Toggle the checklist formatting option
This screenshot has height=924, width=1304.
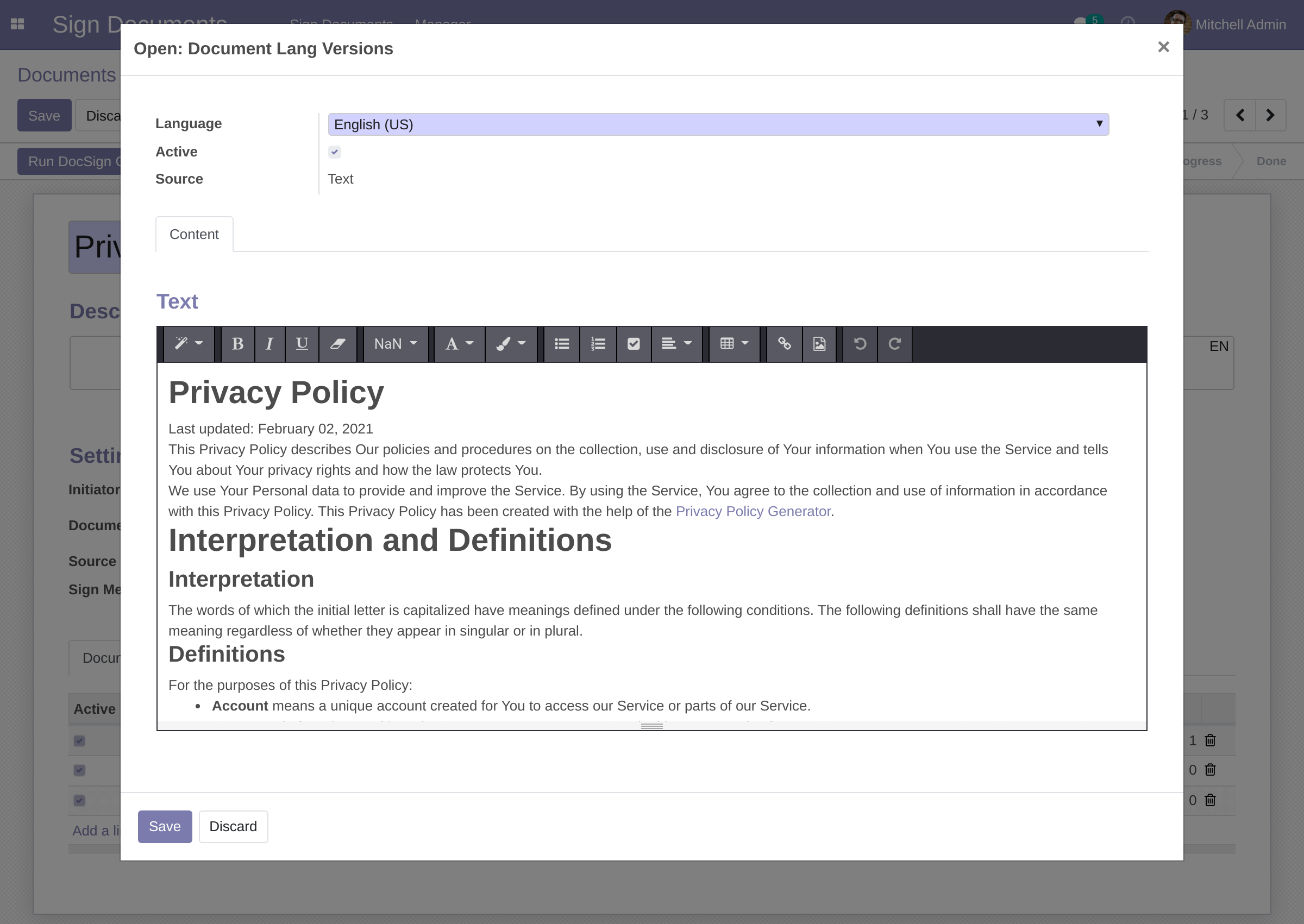point(633,344)
